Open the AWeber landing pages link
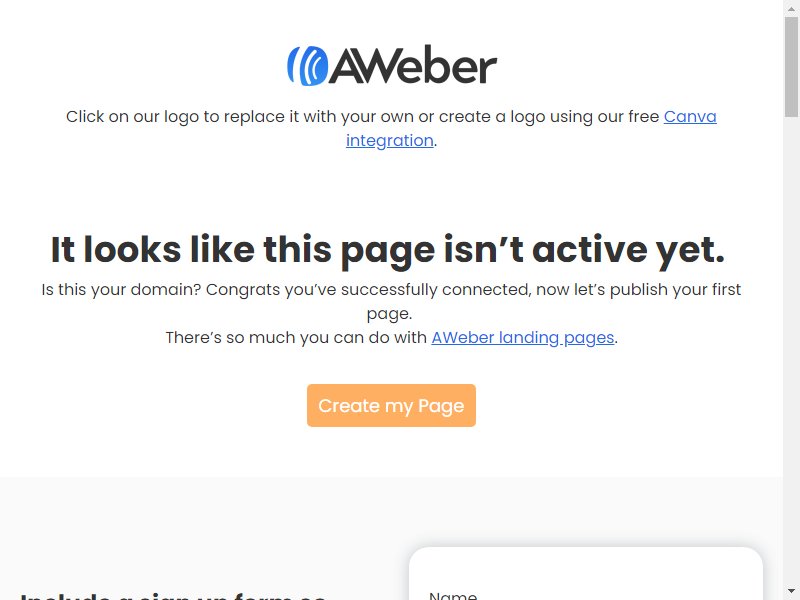Screen dimensions: 800x600 [x=522, y=337]
